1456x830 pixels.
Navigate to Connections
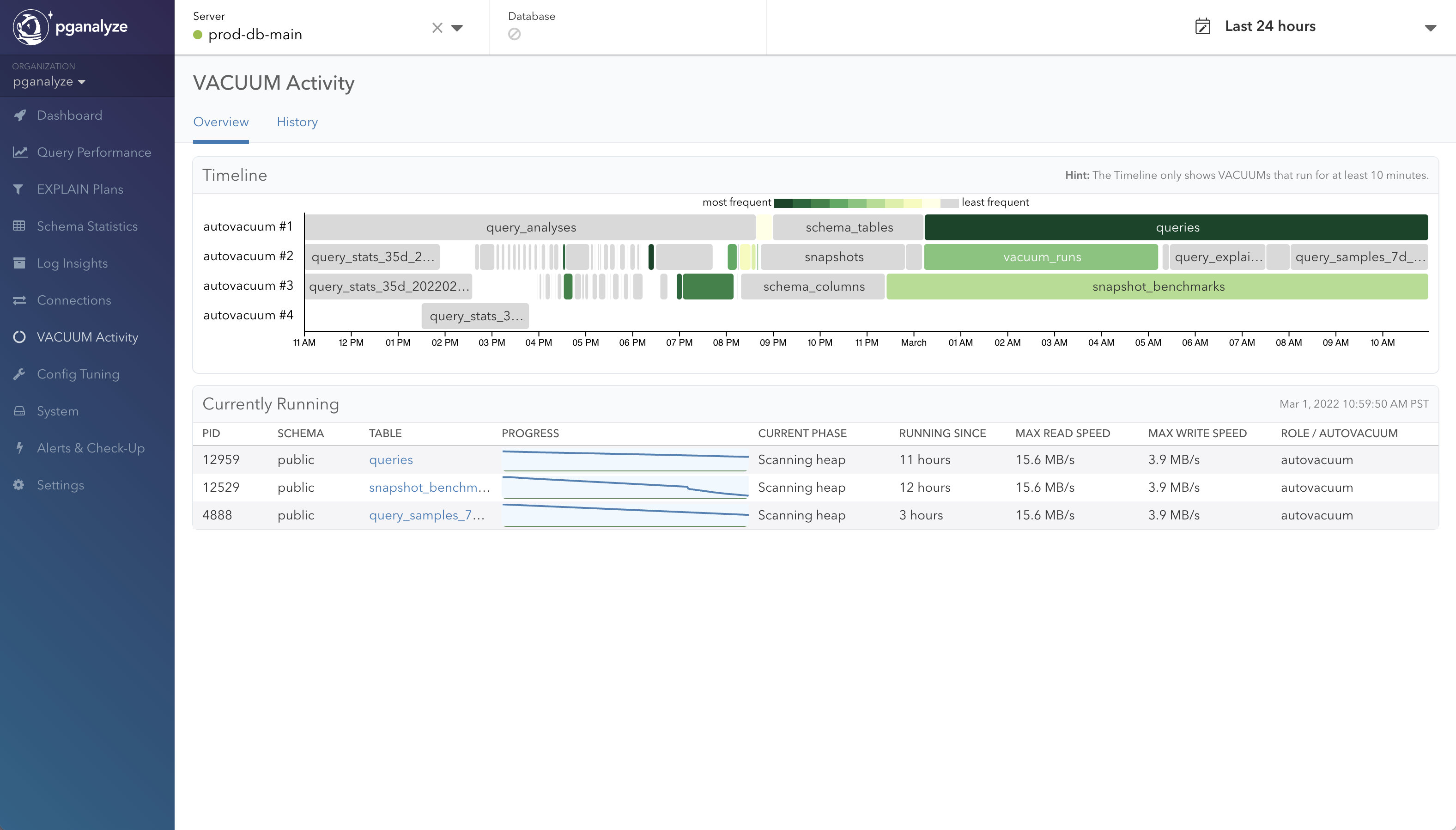coord(74,300)
